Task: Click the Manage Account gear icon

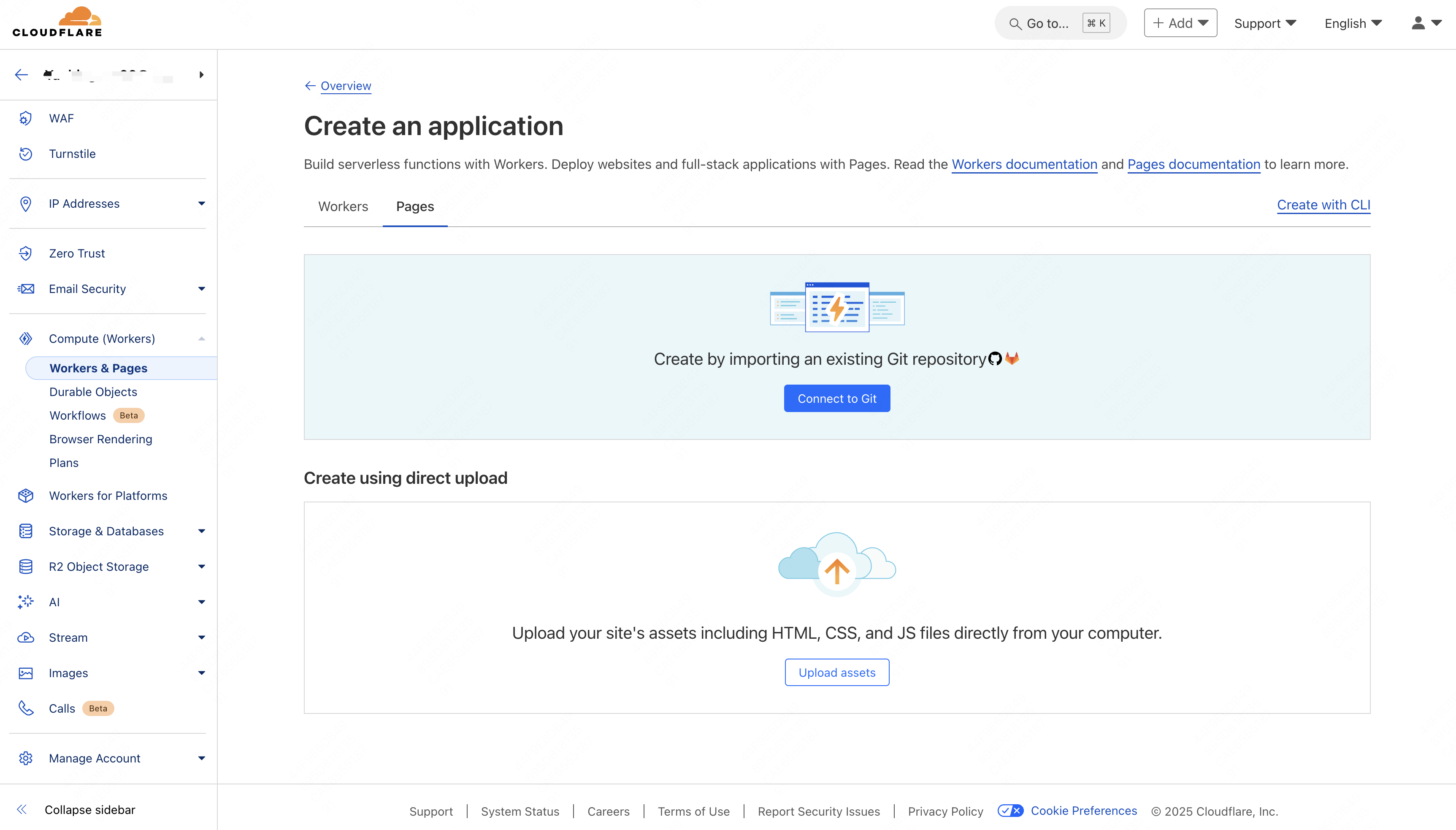Action: coord(26,758)
